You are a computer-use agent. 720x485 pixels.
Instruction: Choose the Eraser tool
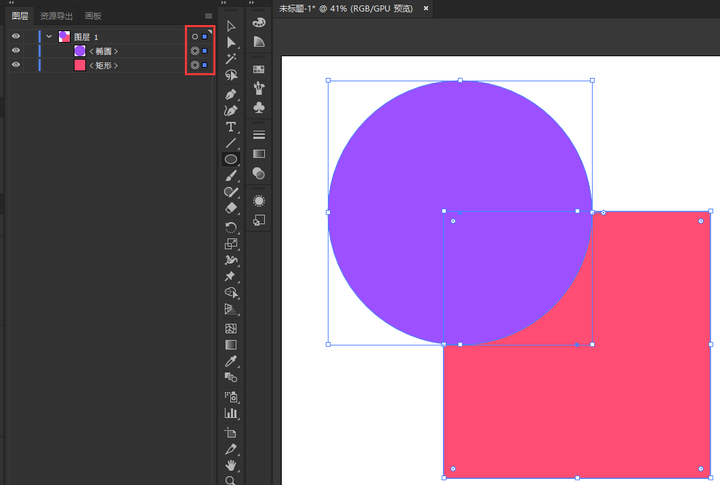pyautogui.click(x=231, y=208)
